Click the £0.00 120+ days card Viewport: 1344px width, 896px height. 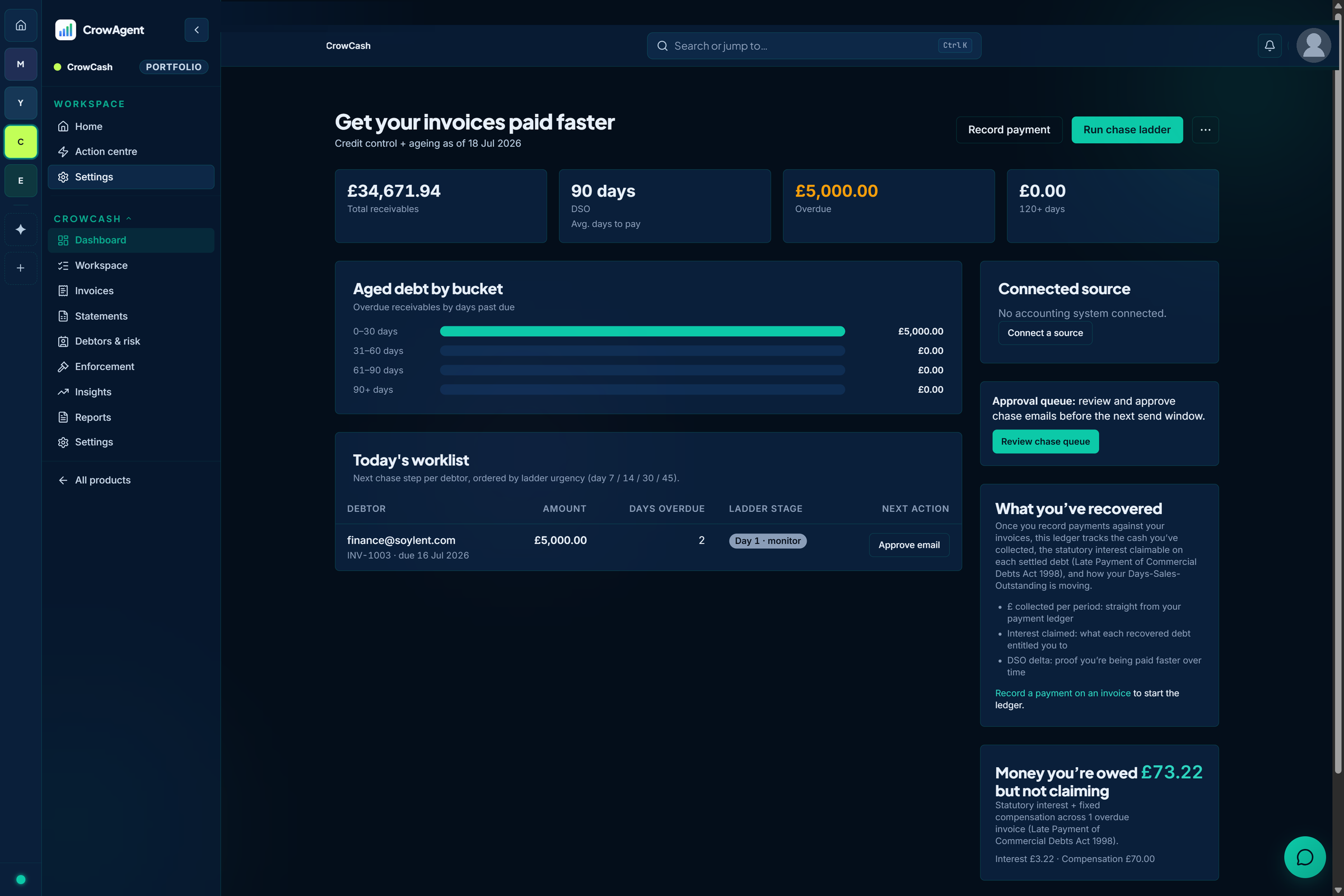(1113, 206)
